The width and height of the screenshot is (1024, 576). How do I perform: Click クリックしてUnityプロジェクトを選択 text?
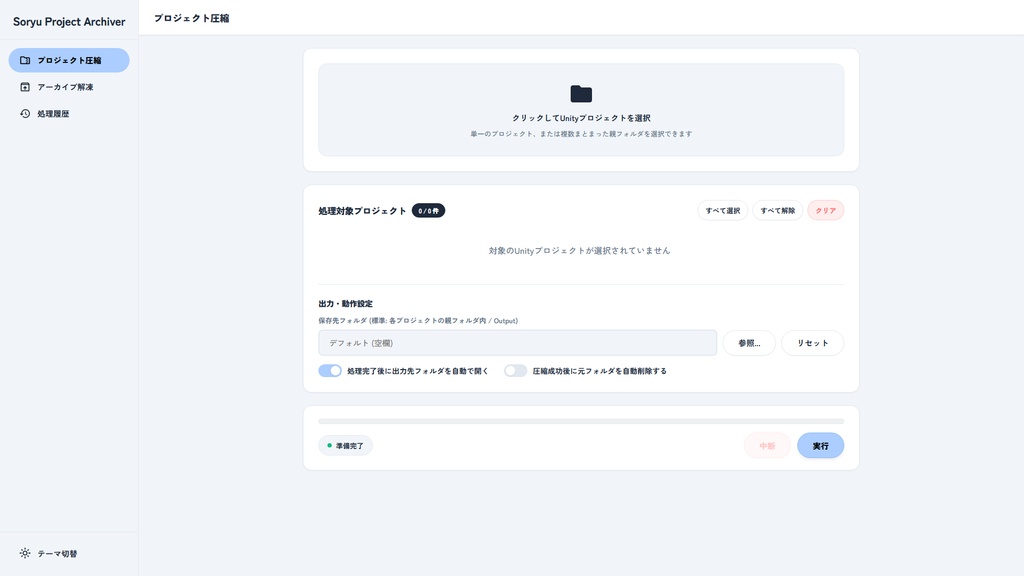point(581,118)
